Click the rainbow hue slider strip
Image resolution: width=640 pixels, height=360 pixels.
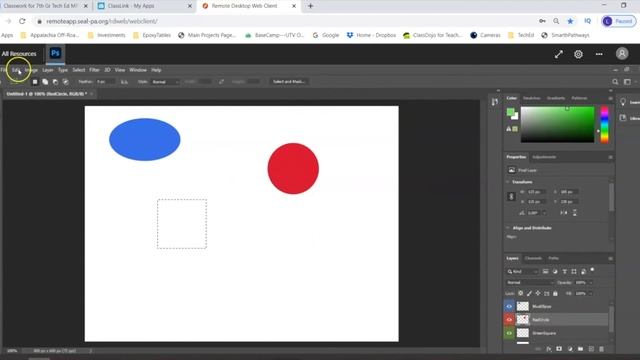604,124
